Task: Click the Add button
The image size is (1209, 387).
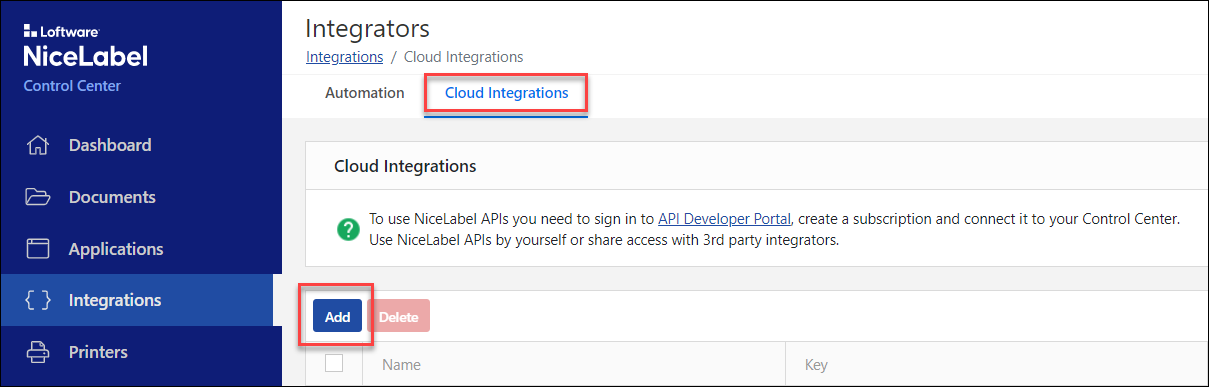Action: click(337, 317)
